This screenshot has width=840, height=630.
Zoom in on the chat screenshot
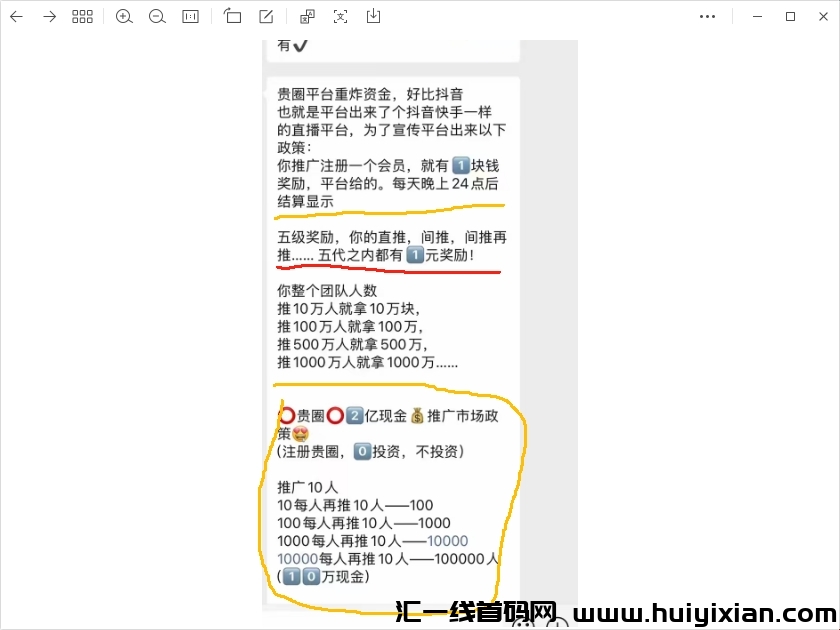click(124, 16)
